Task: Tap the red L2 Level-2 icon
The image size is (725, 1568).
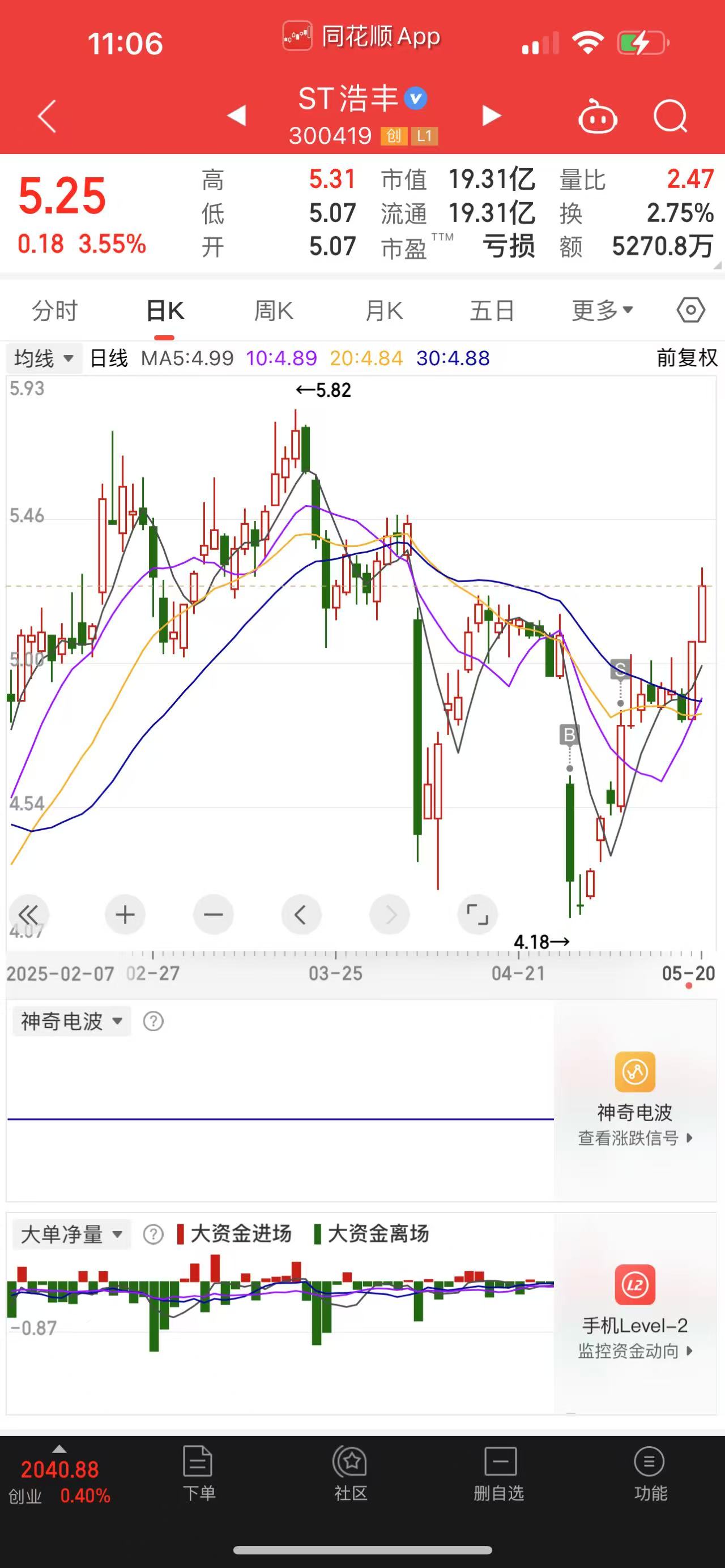Action: click(x=635, y=1285)
